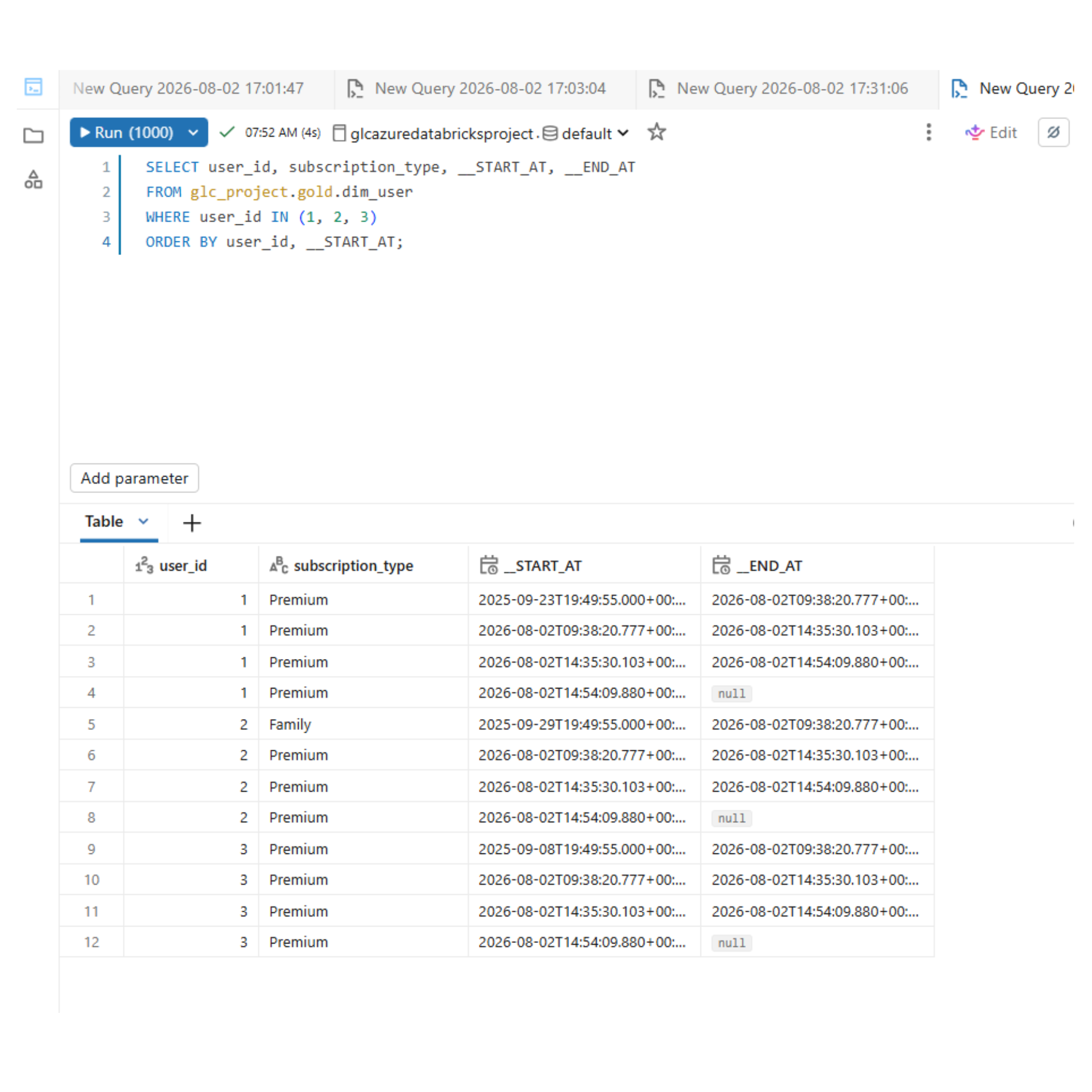Click the query file icon on 17:31:06 tab
The width and height of the screenshot is (1092, 1092).
click(x=657, y=88)
